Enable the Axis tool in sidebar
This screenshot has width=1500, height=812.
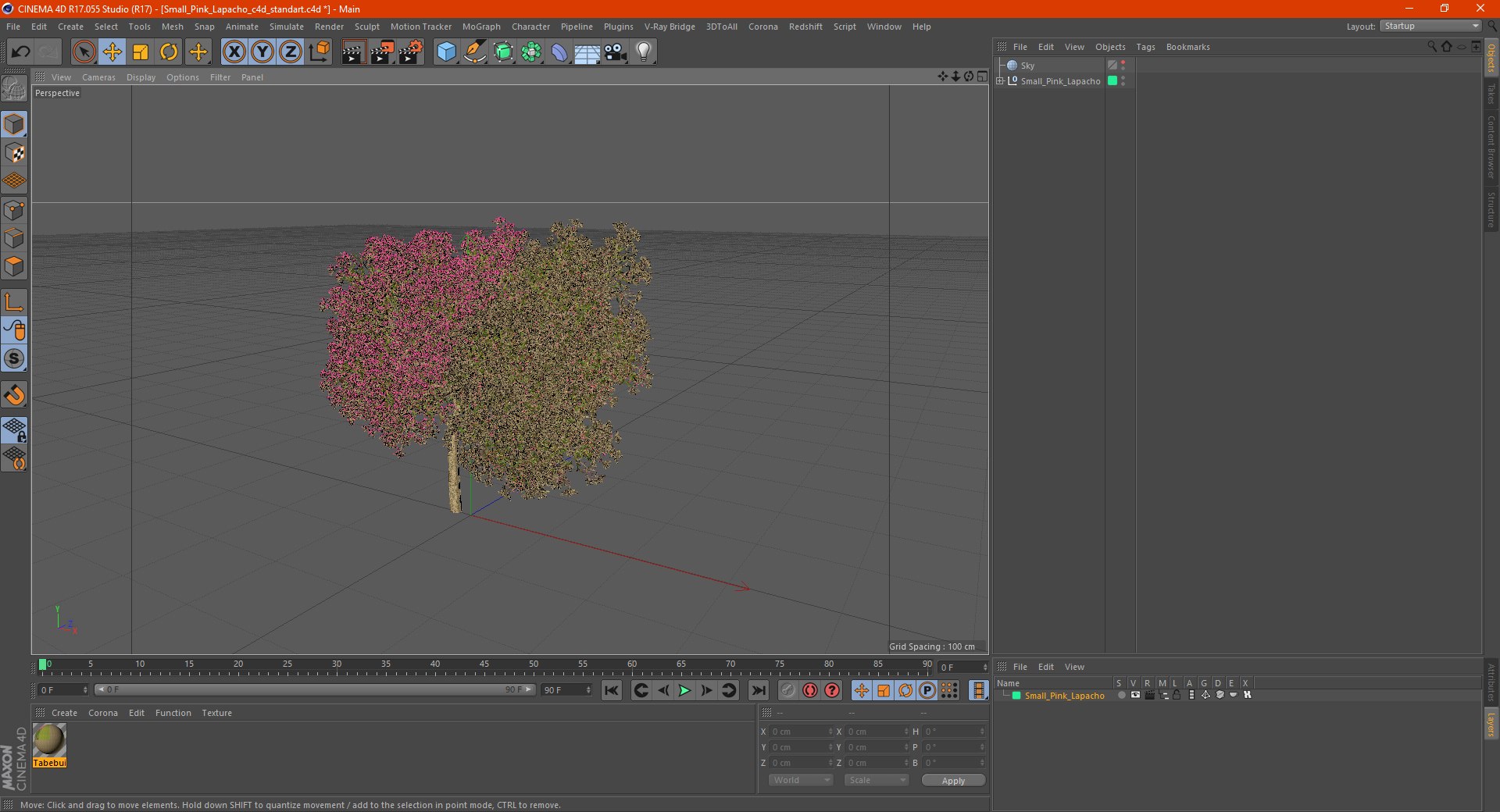point(15,302)
